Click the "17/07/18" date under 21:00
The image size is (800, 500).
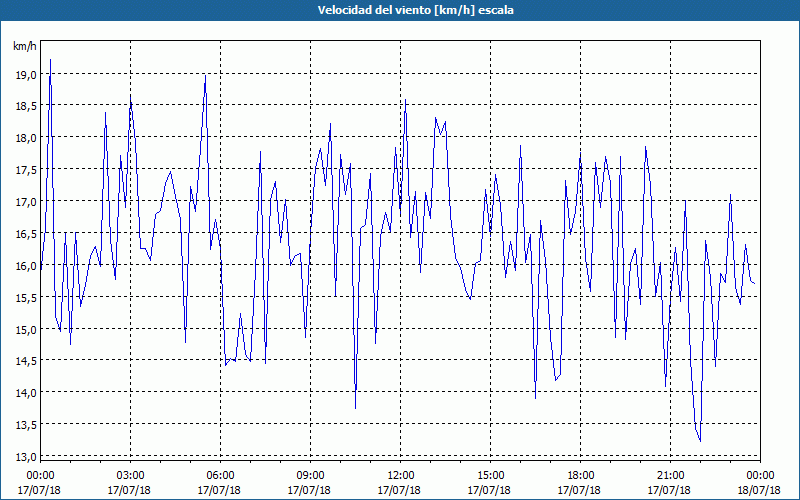pyautogui.click(x=669, y=490)
